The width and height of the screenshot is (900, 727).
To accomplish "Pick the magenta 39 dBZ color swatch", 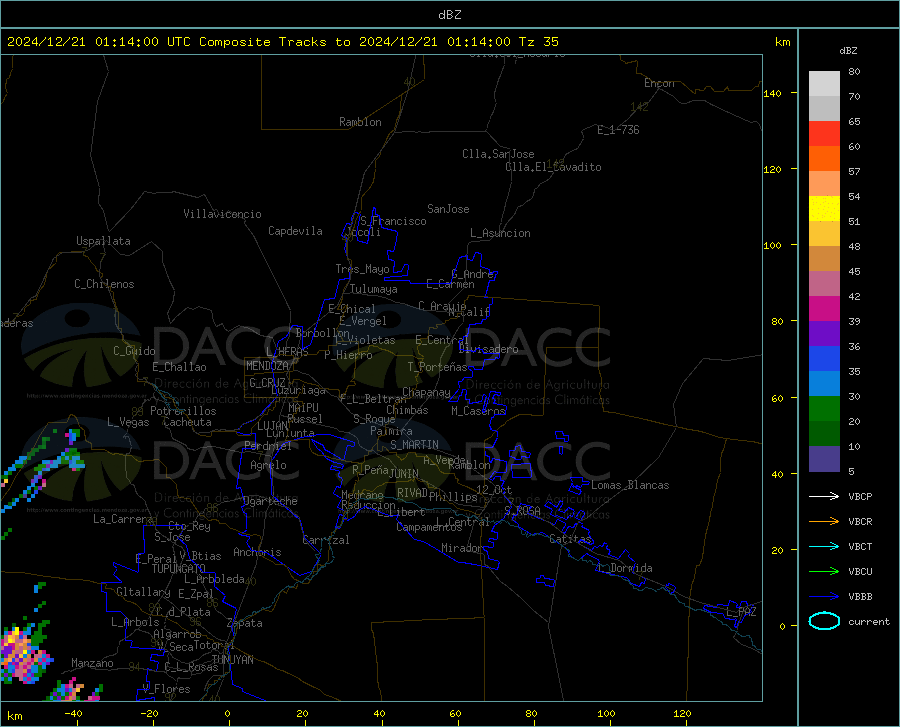I will pos(824,309).
